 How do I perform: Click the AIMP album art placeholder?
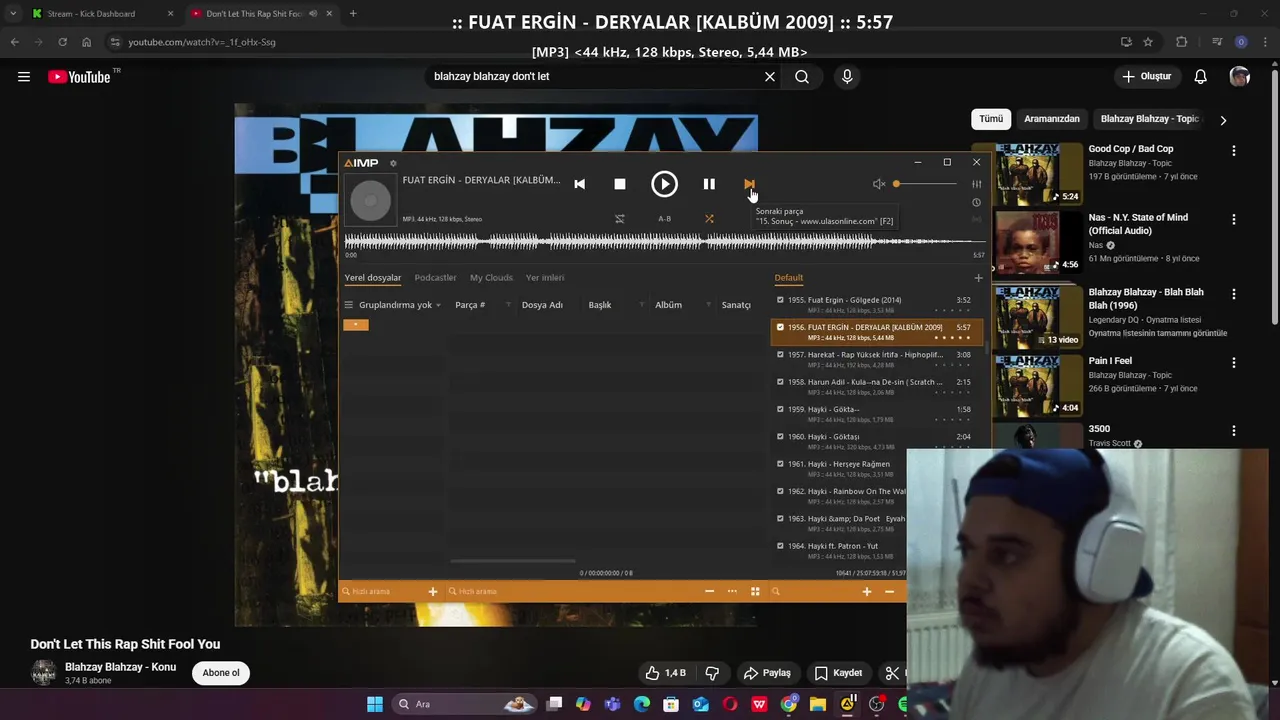pyautogui.click(x=370, y=200)
